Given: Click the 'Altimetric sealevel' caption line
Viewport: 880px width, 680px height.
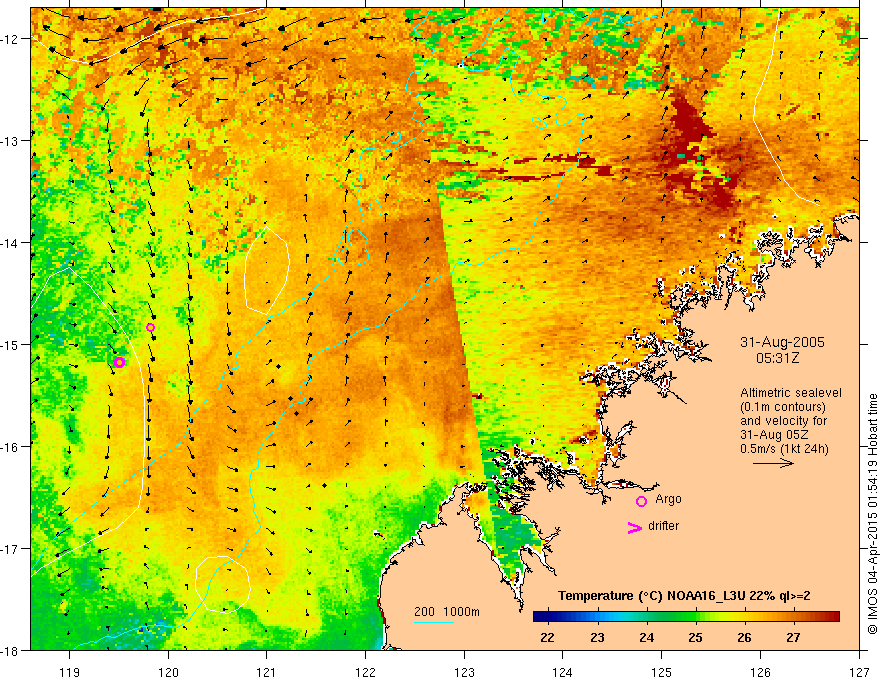Looking at the screenshot, I should point(790,393).
